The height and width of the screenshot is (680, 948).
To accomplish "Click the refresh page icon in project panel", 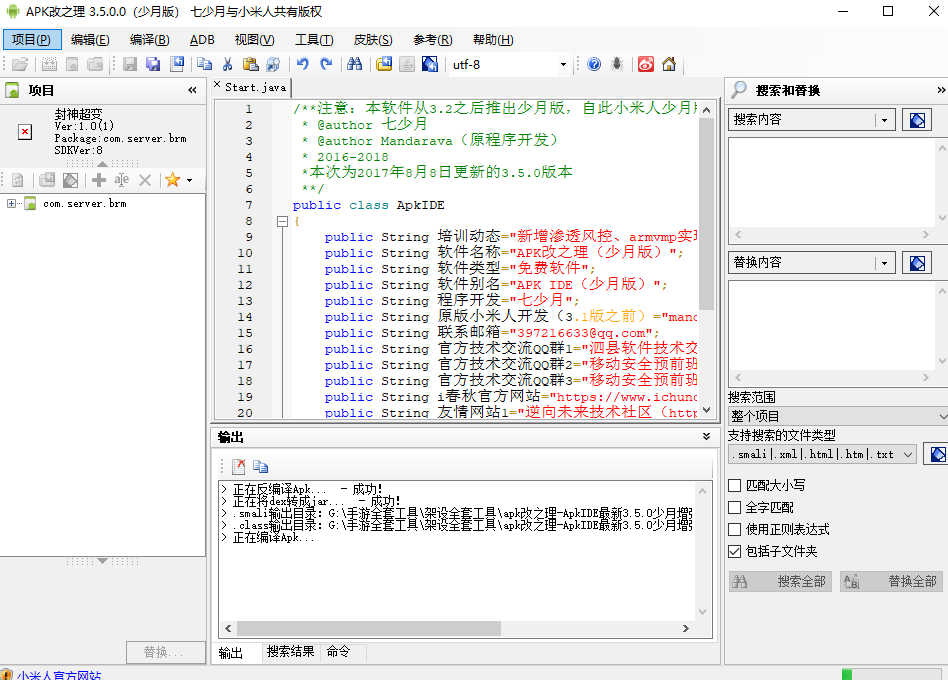I will (x=18, y=180).
